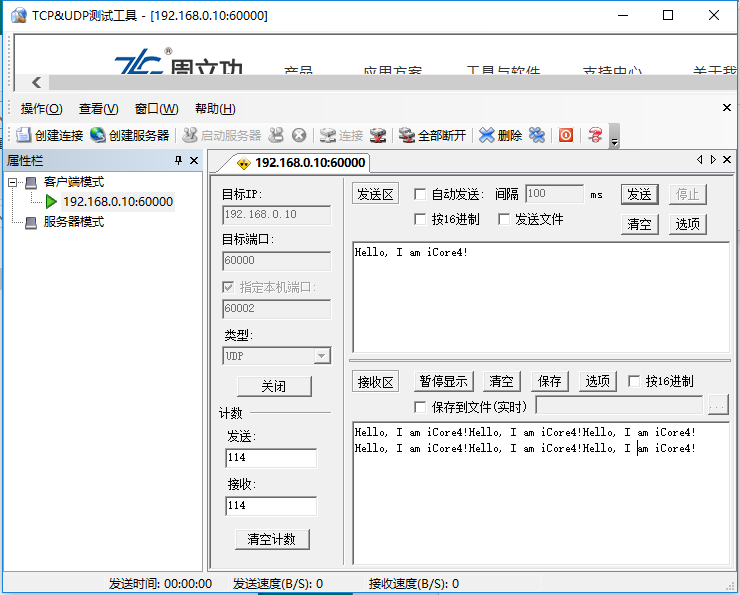Switch to the 192.168.0.10:60000 tab
The width and height of the screenshot is (740, 595).
[x=300, y=162]
